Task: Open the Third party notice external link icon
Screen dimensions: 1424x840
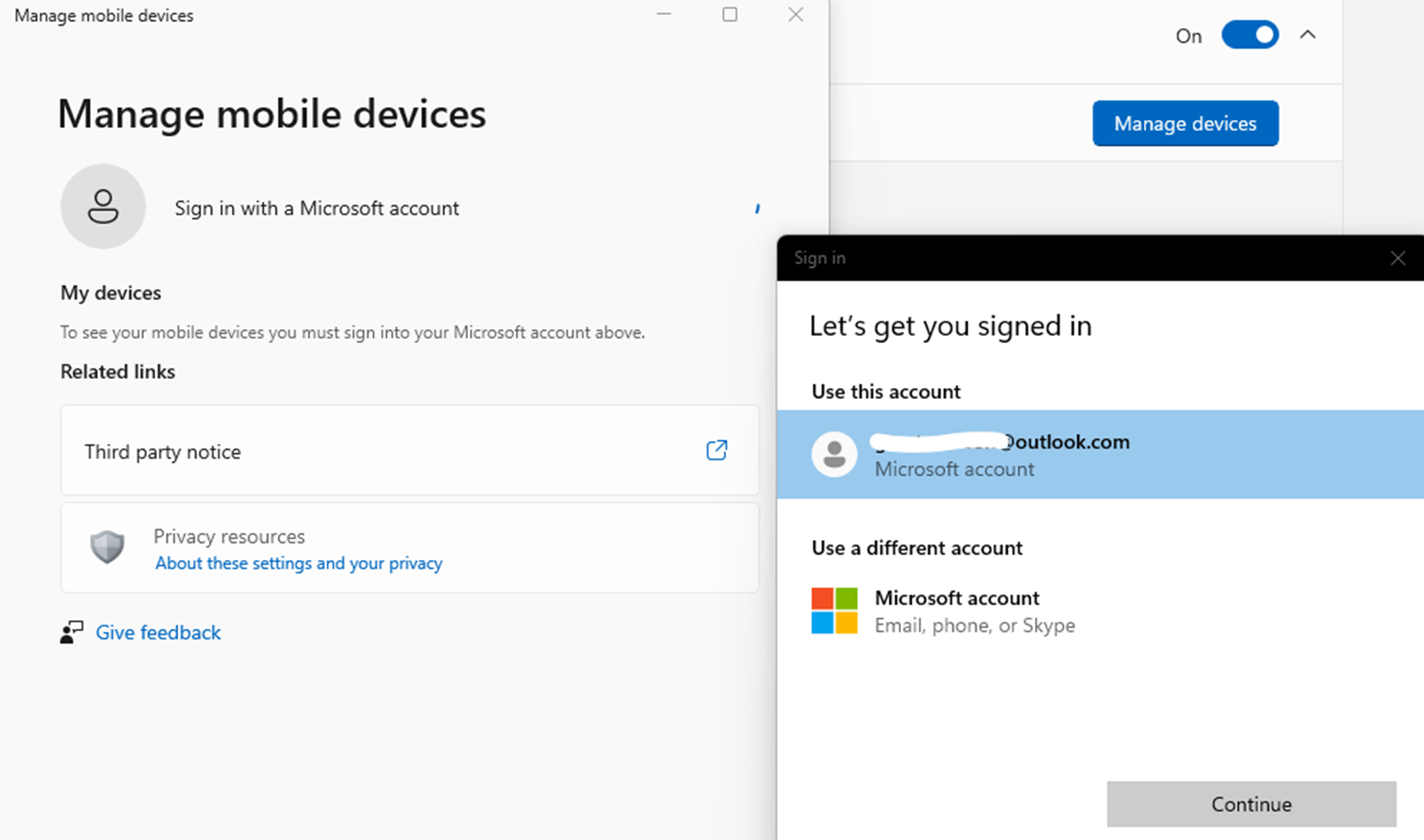Action: [717, 450]
